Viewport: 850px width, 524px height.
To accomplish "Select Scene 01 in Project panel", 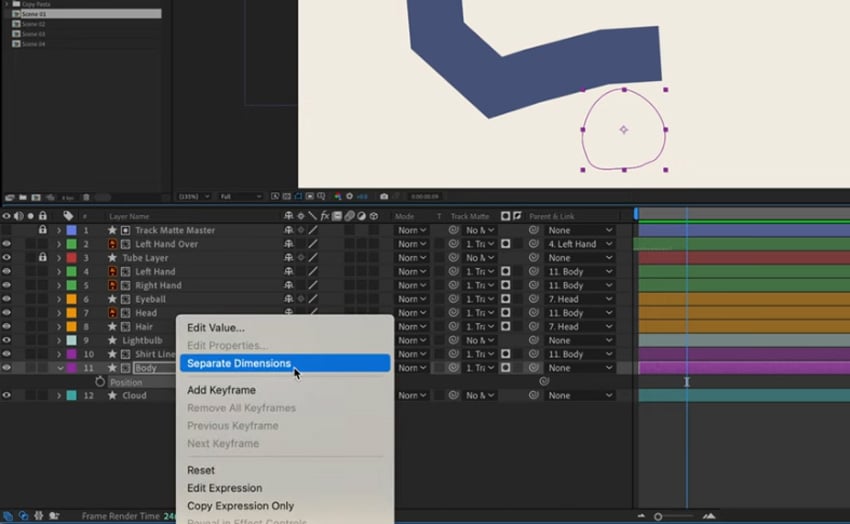I will click(86, 14).
